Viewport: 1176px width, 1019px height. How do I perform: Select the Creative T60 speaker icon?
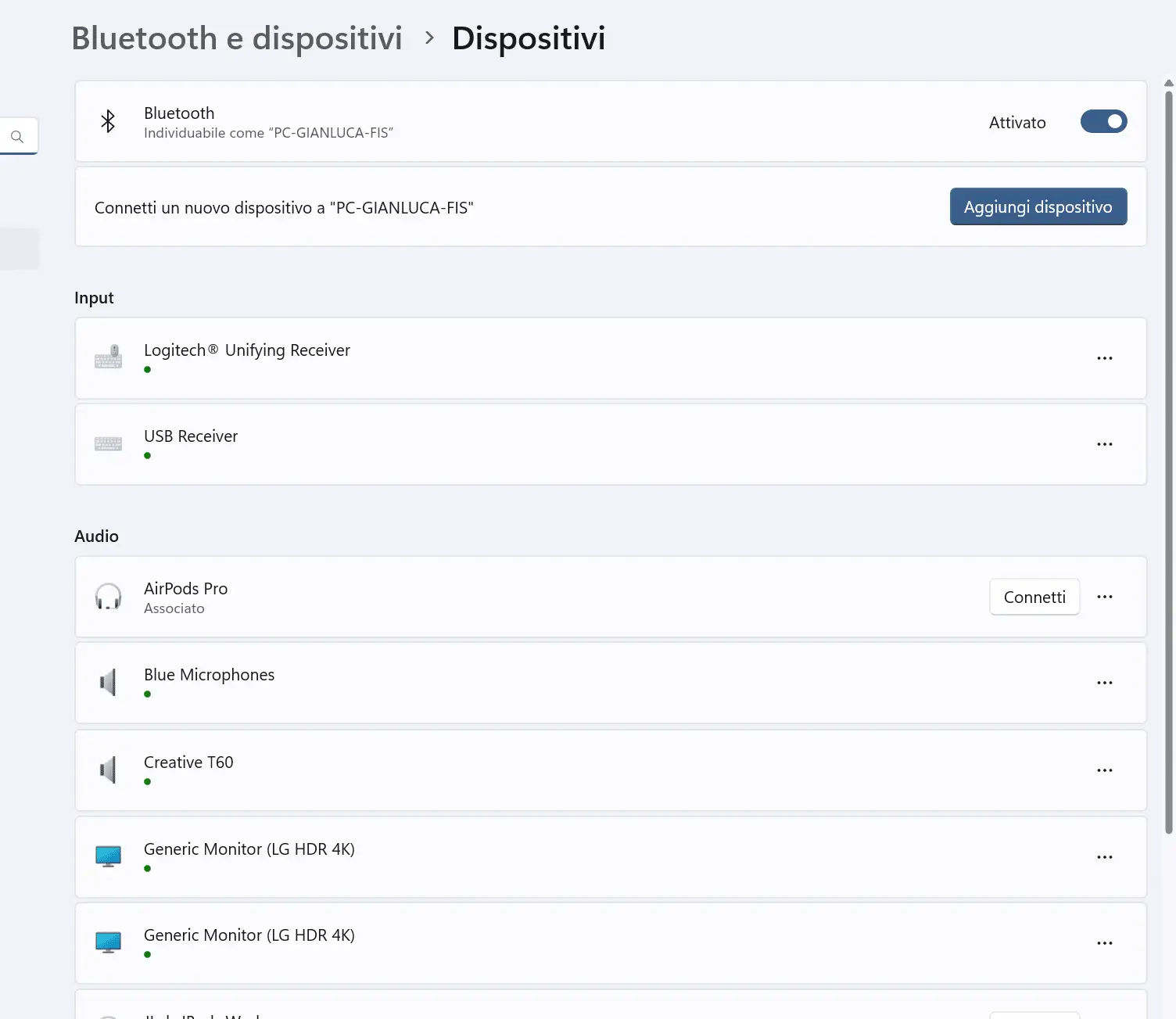[x=108, y=770]
